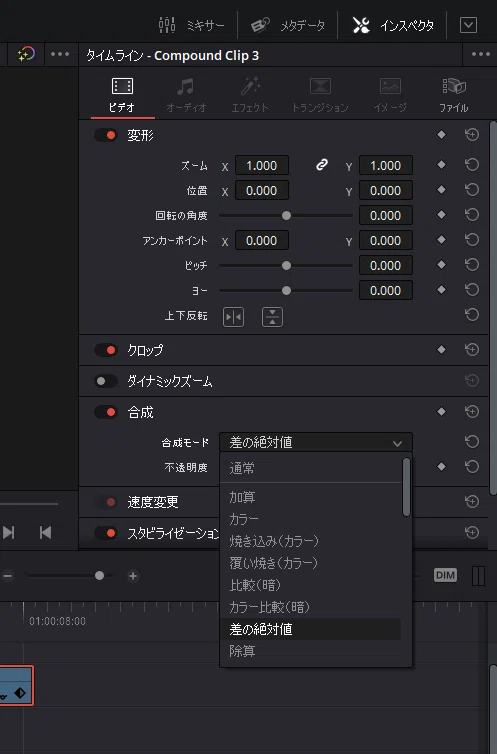Click the アンカーポイント X value field
Viewport: 497px width, 754px height.
tap(261, 240)
